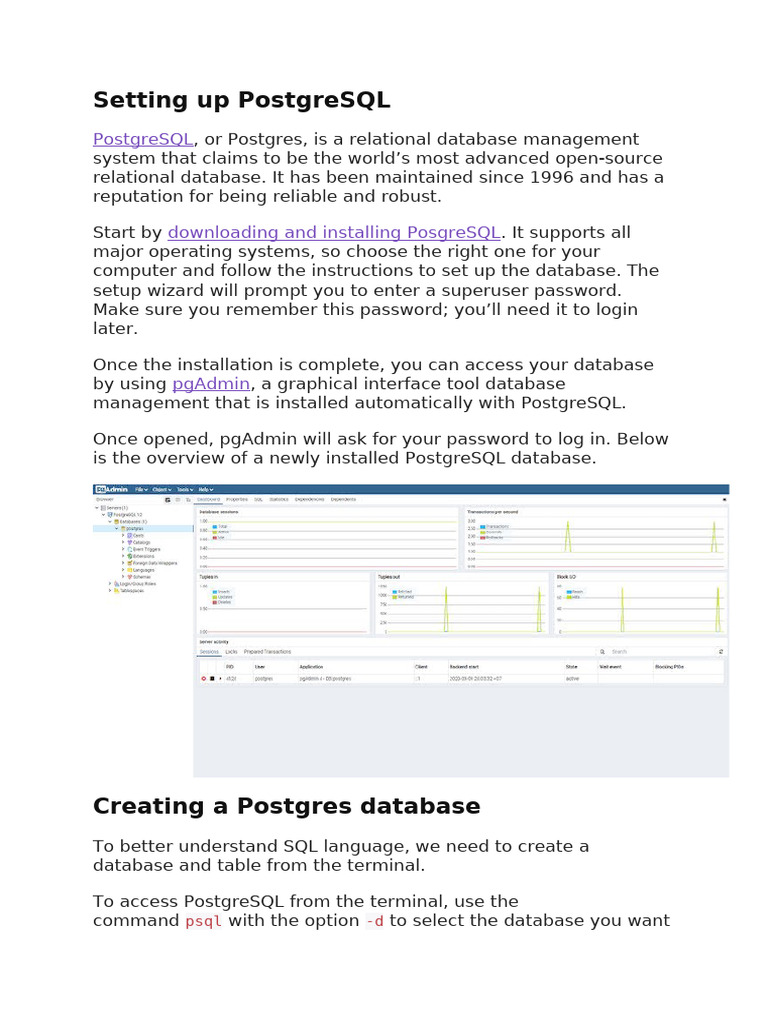Click the Schemas icon in tree
This screenshot has width=768, height=1024.
129,577
